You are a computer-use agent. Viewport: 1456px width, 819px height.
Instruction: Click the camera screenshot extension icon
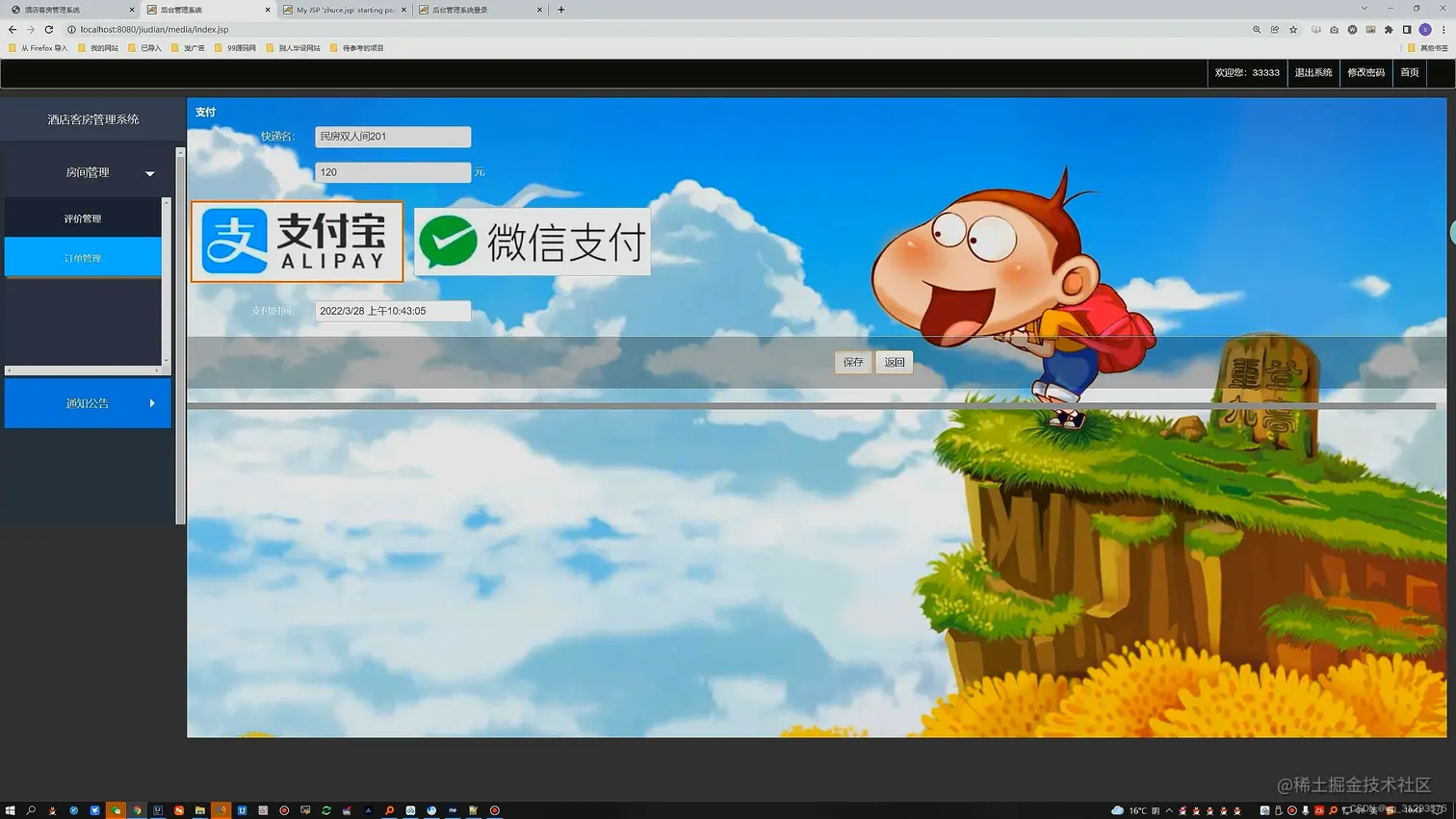point(1334,30)
